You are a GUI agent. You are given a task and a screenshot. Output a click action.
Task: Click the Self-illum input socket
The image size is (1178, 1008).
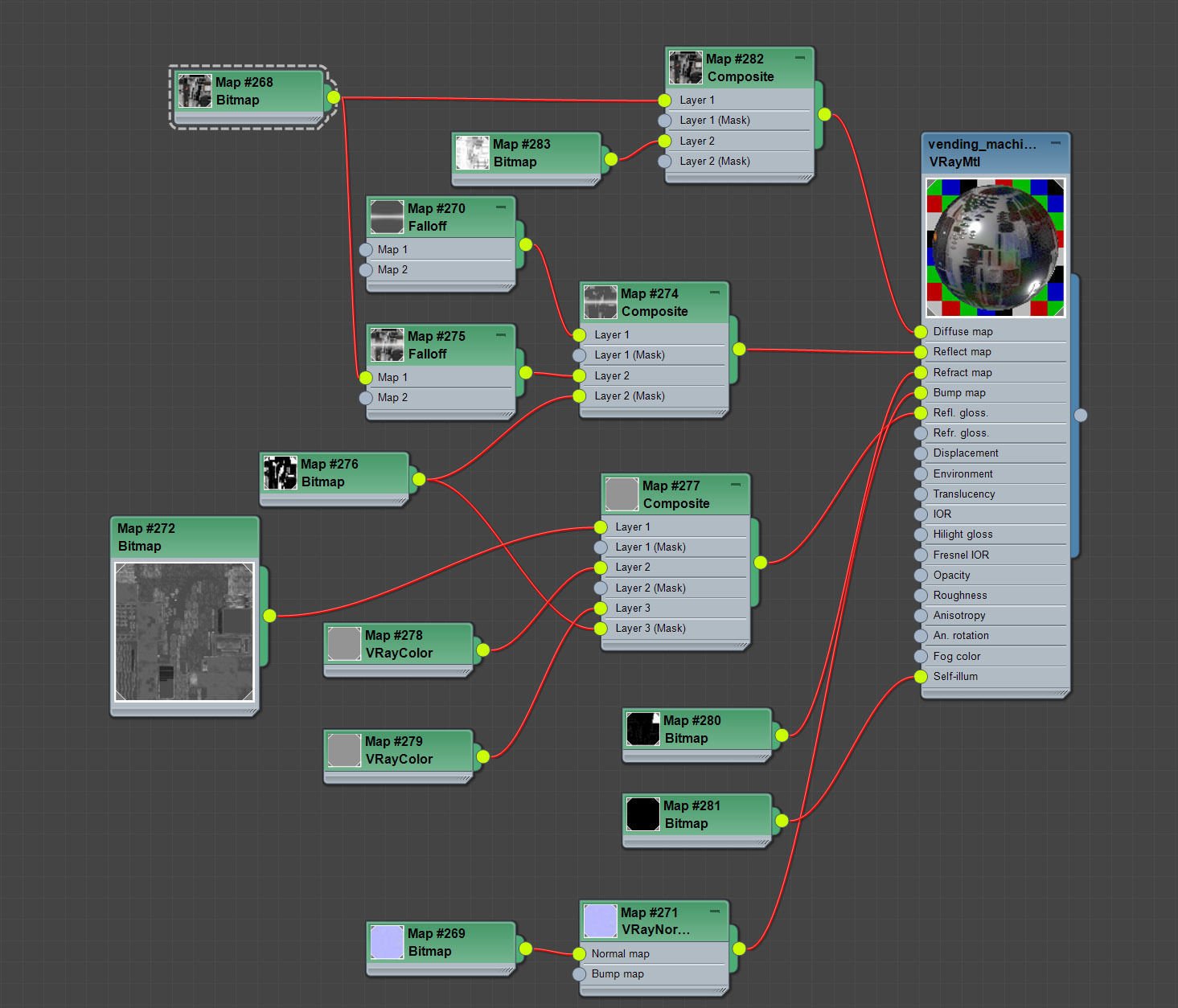point(921,676)
